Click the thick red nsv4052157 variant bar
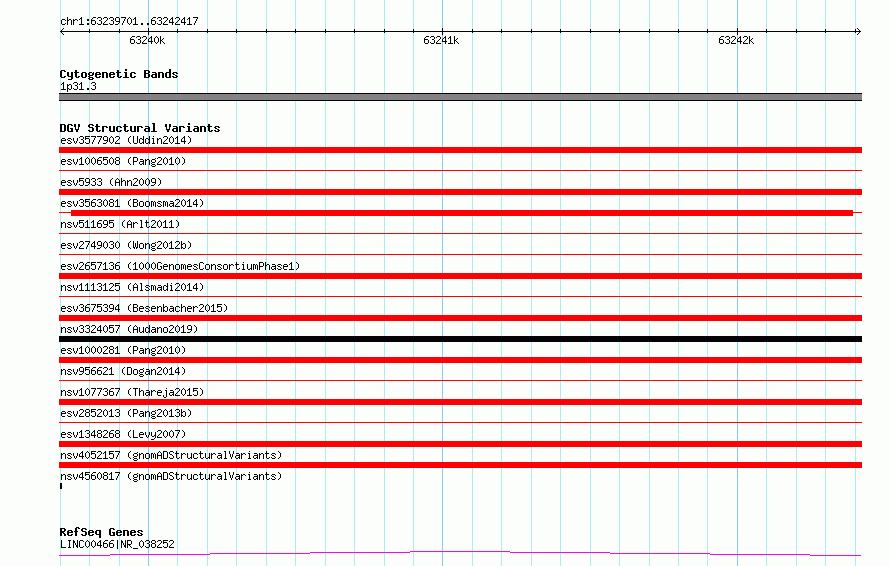Screen dimensions: 890x566 [x=460, y=465]
